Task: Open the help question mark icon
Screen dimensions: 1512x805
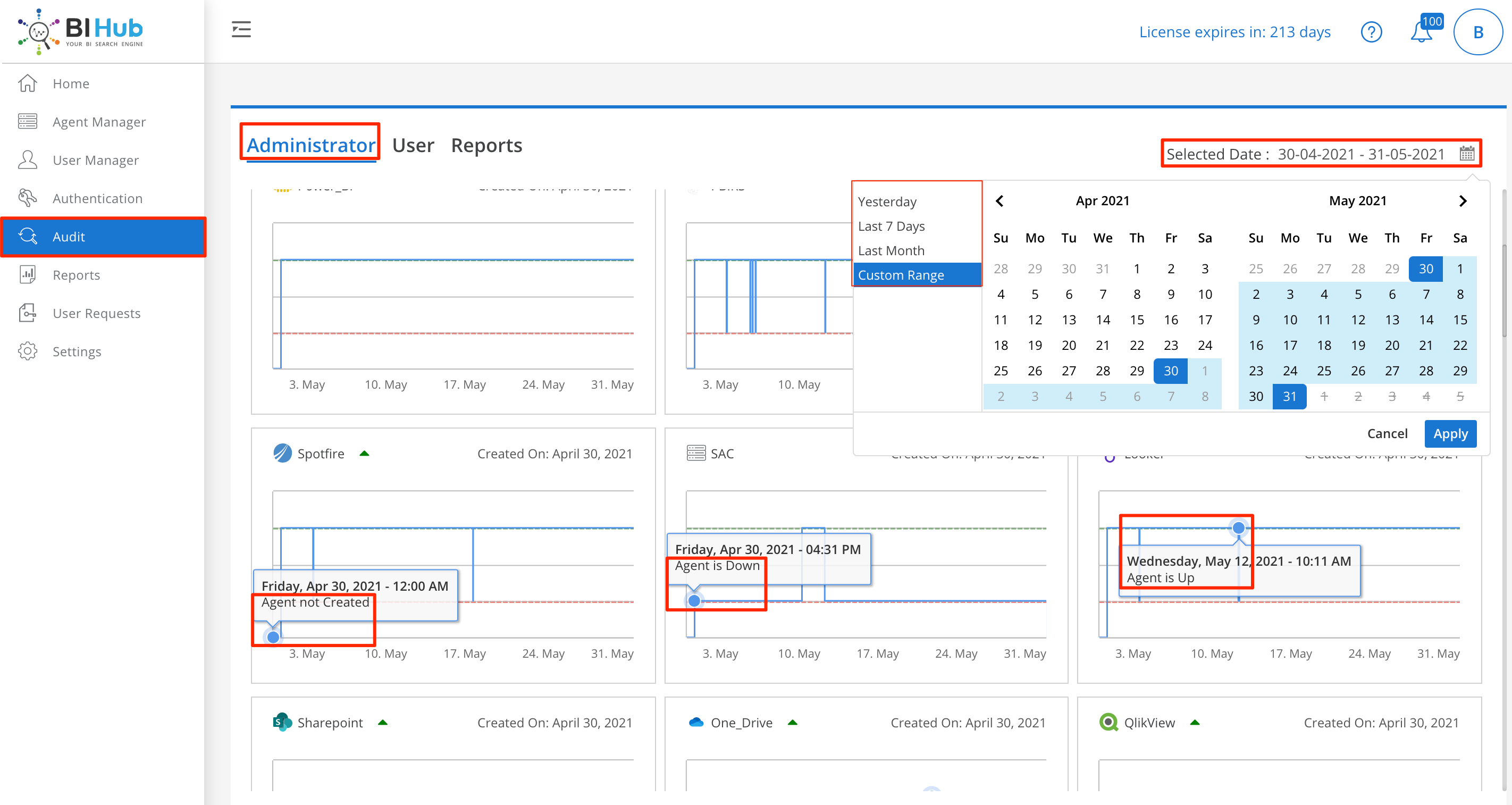Action: [x=1371, y=32]
